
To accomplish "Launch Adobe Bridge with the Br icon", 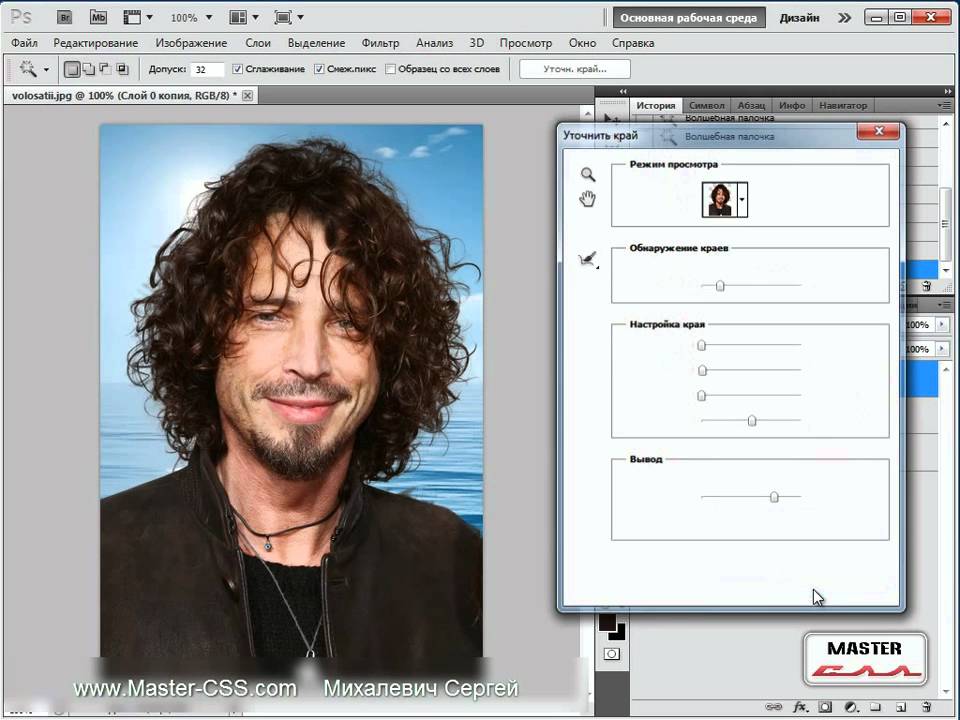I will pyautogui.click(x=64, y=17).
